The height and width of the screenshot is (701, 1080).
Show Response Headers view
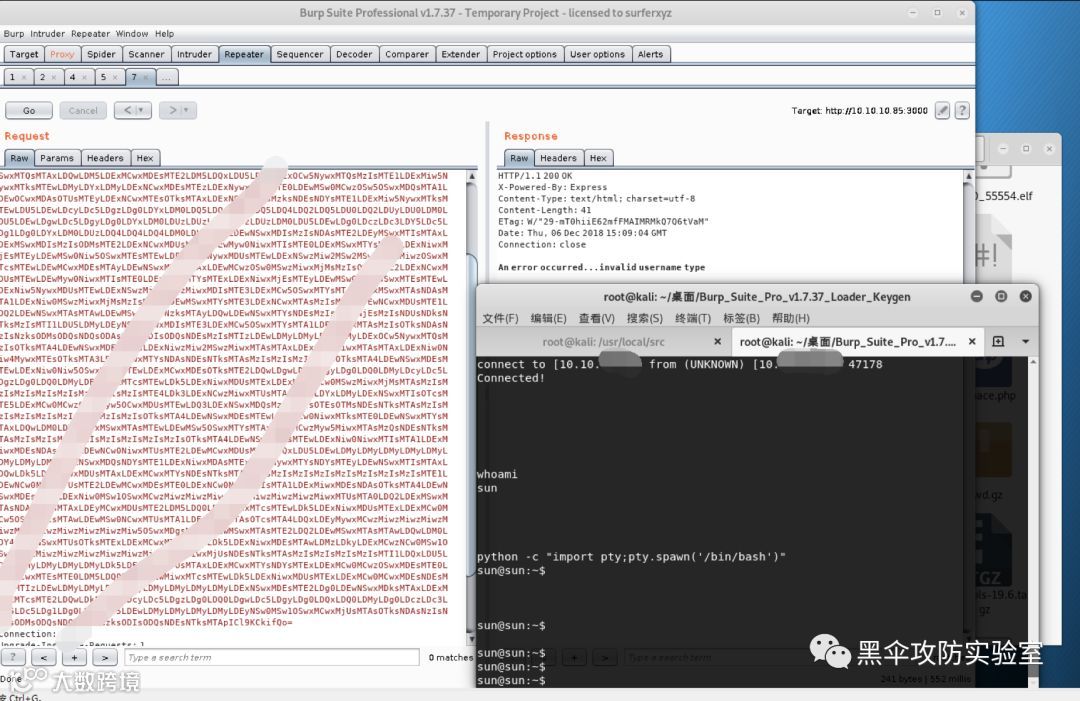[558, 158]
